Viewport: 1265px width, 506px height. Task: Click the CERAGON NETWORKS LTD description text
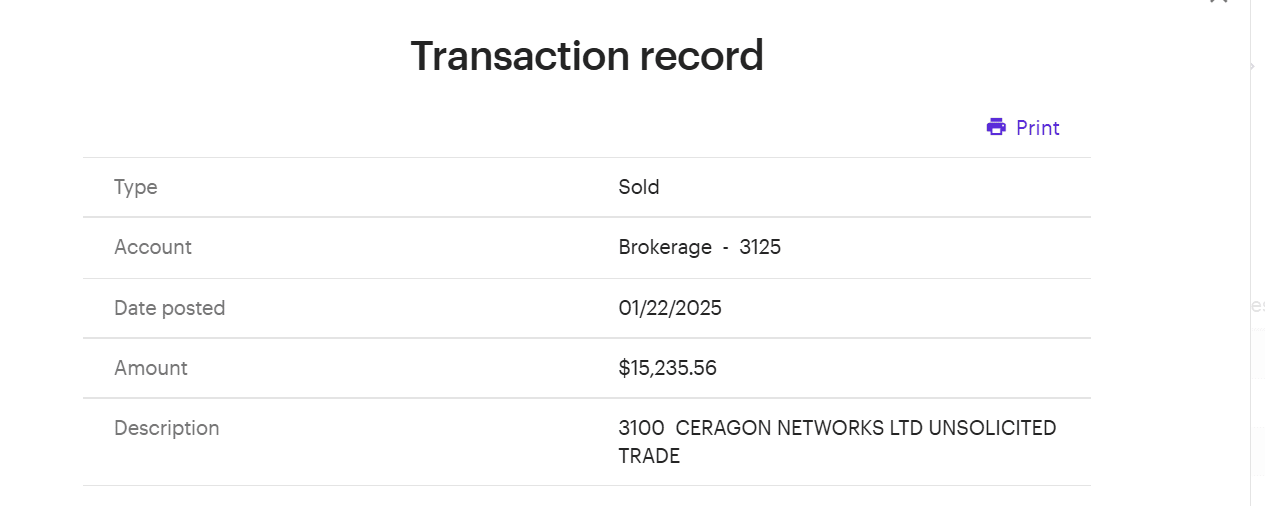(799, 428)
